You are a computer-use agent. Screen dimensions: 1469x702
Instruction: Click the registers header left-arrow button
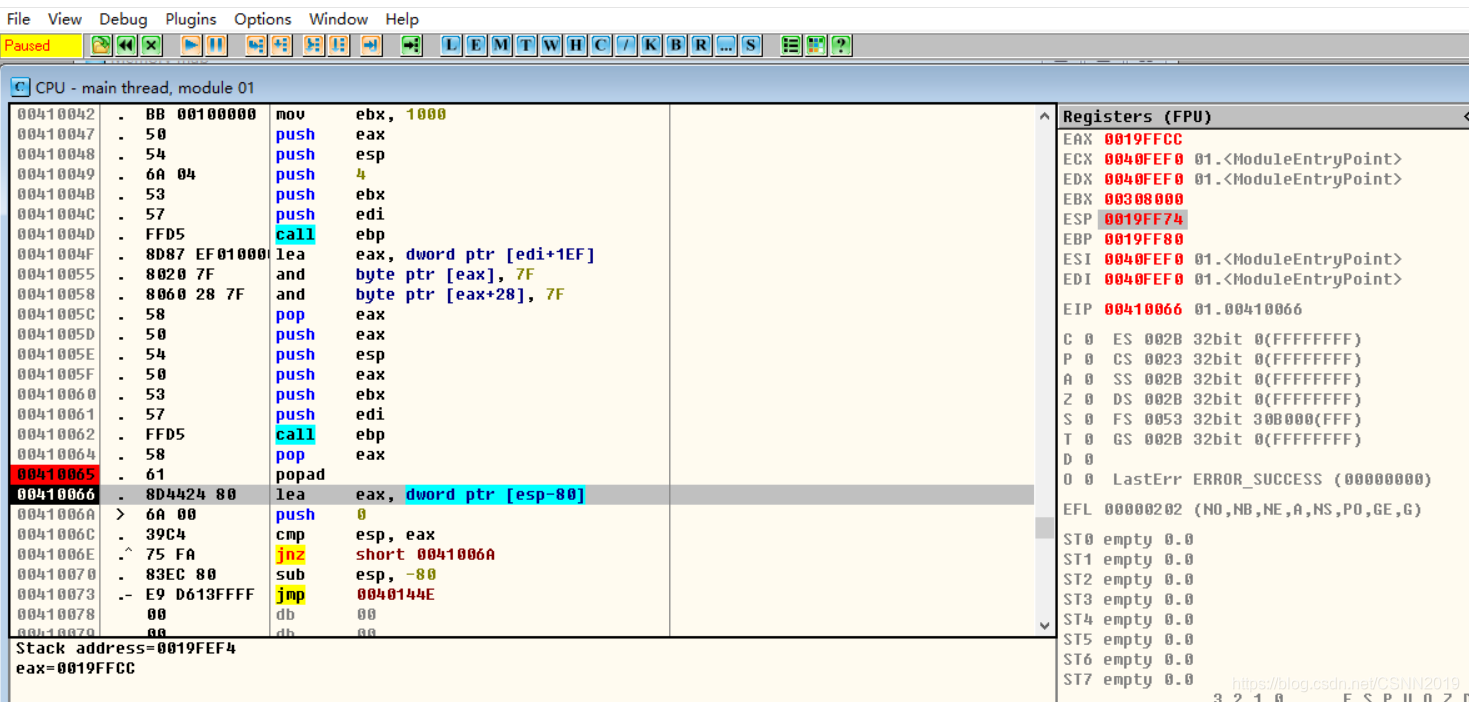[1464, 117]
